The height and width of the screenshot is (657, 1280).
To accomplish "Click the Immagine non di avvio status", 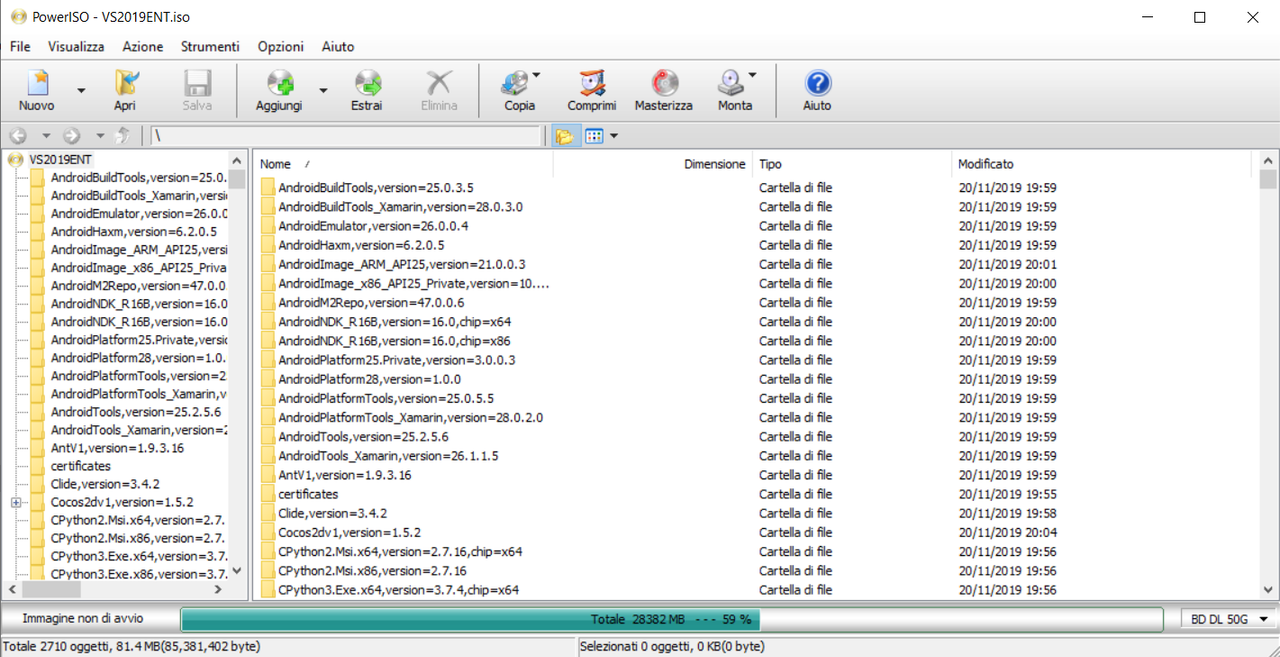I will (x=83, y=619).
